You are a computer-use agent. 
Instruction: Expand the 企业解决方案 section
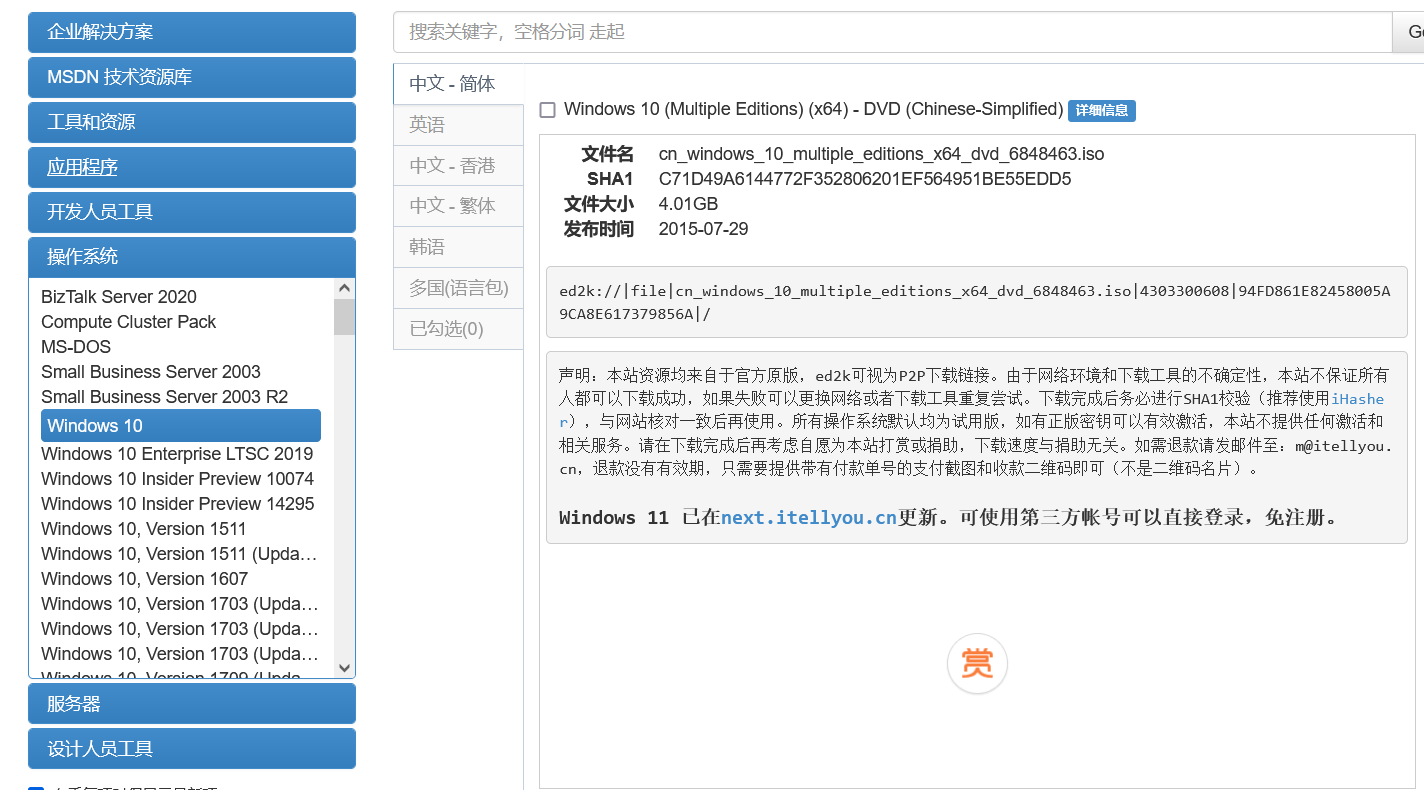click(192, 32)
